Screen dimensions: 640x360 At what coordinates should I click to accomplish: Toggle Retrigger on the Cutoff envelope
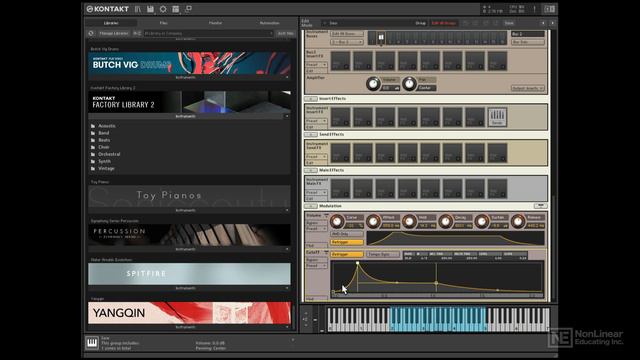347,254
